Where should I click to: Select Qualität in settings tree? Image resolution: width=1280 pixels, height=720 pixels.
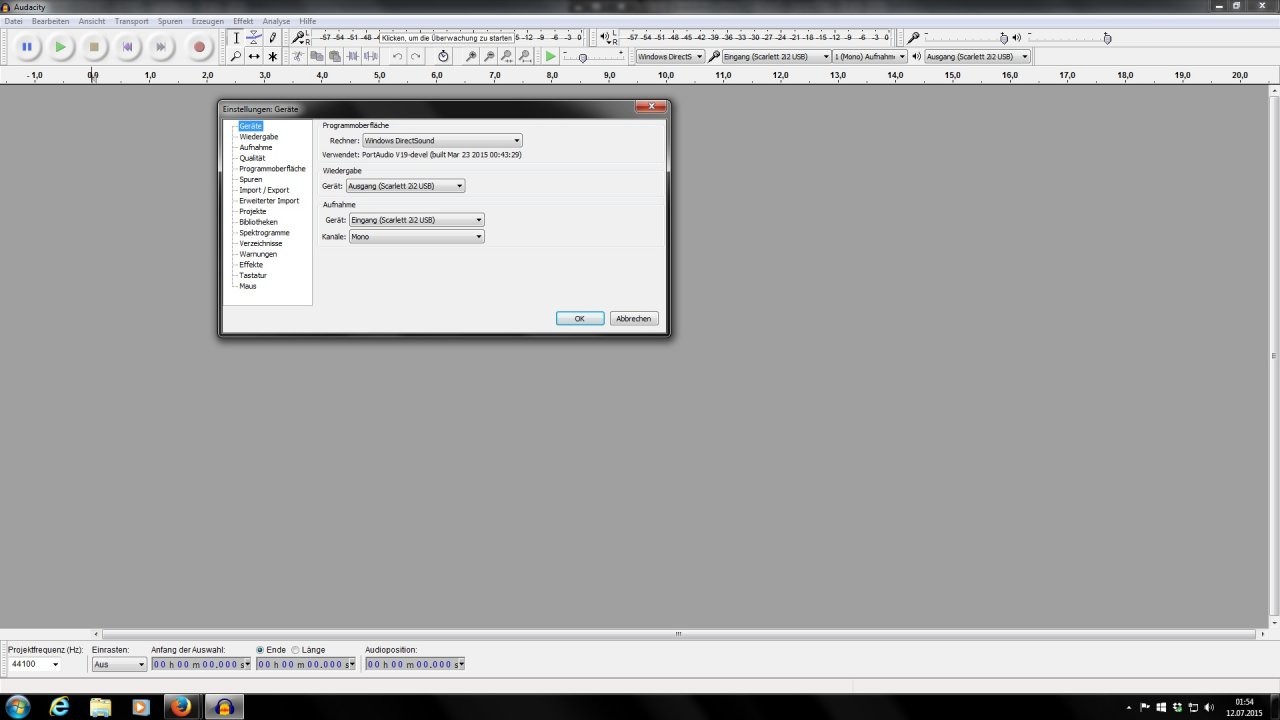point(252,158)
